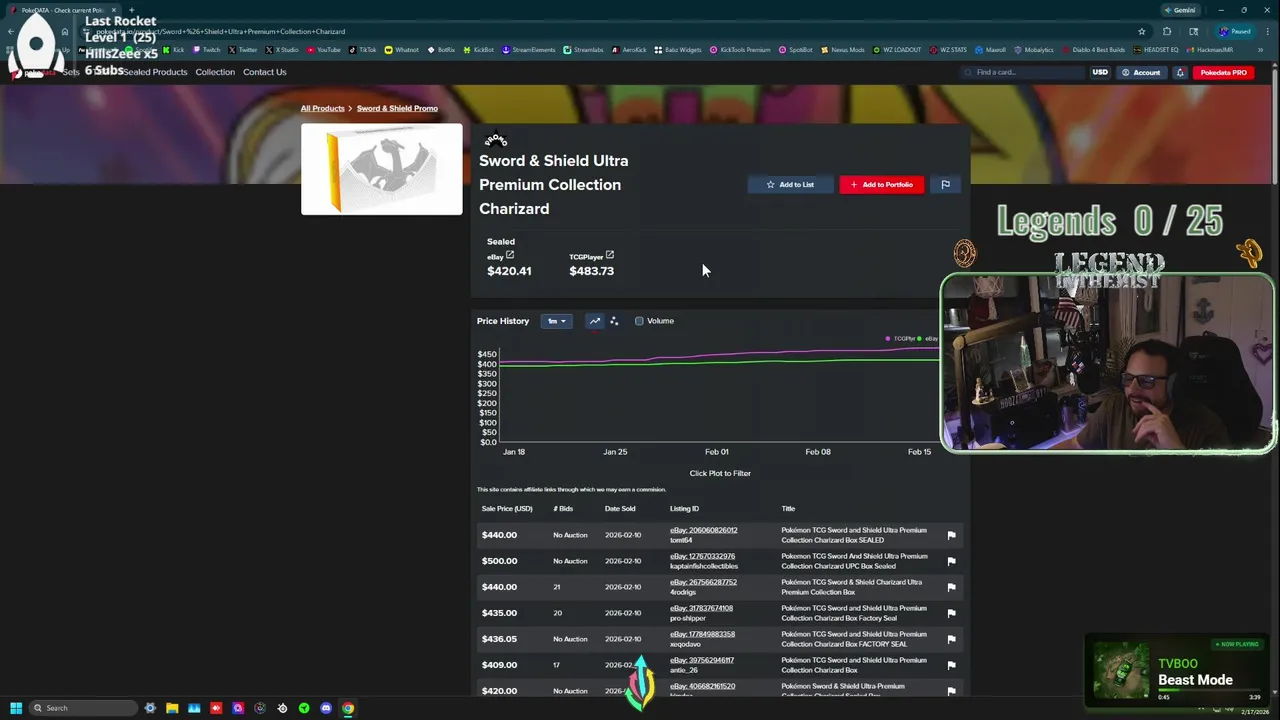1280x720 pixels.
Task: Toggle the eBay legend series
Action: (x=928, y=339)
